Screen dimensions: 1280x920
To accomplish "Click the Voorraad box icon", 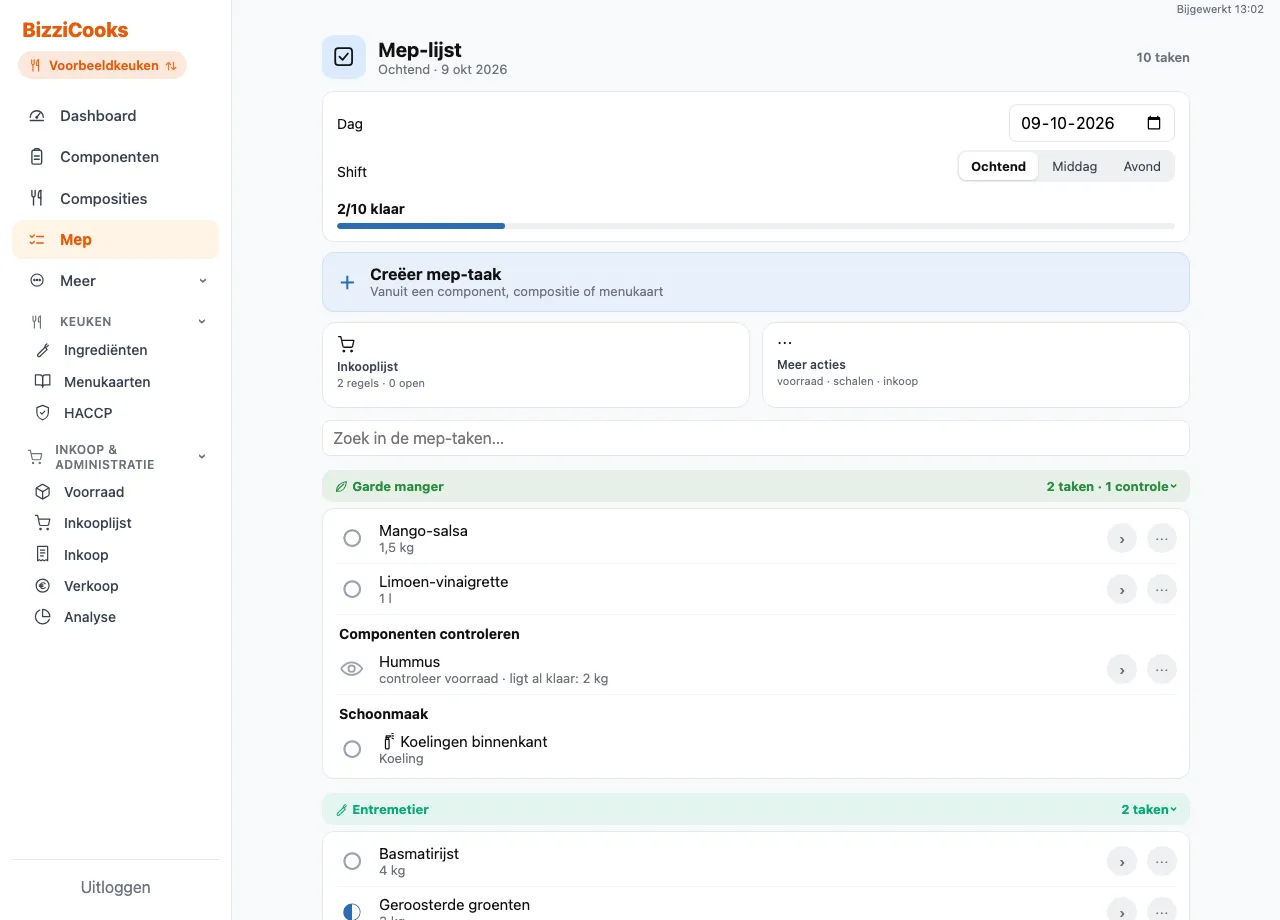I will [42, 492].
